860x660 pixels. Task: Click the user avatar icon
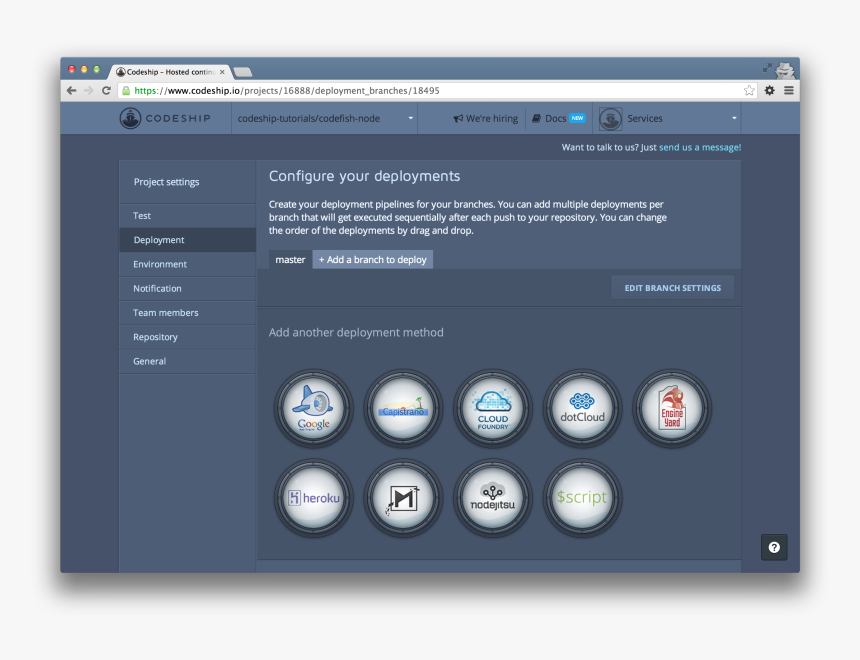coord(610,119)
